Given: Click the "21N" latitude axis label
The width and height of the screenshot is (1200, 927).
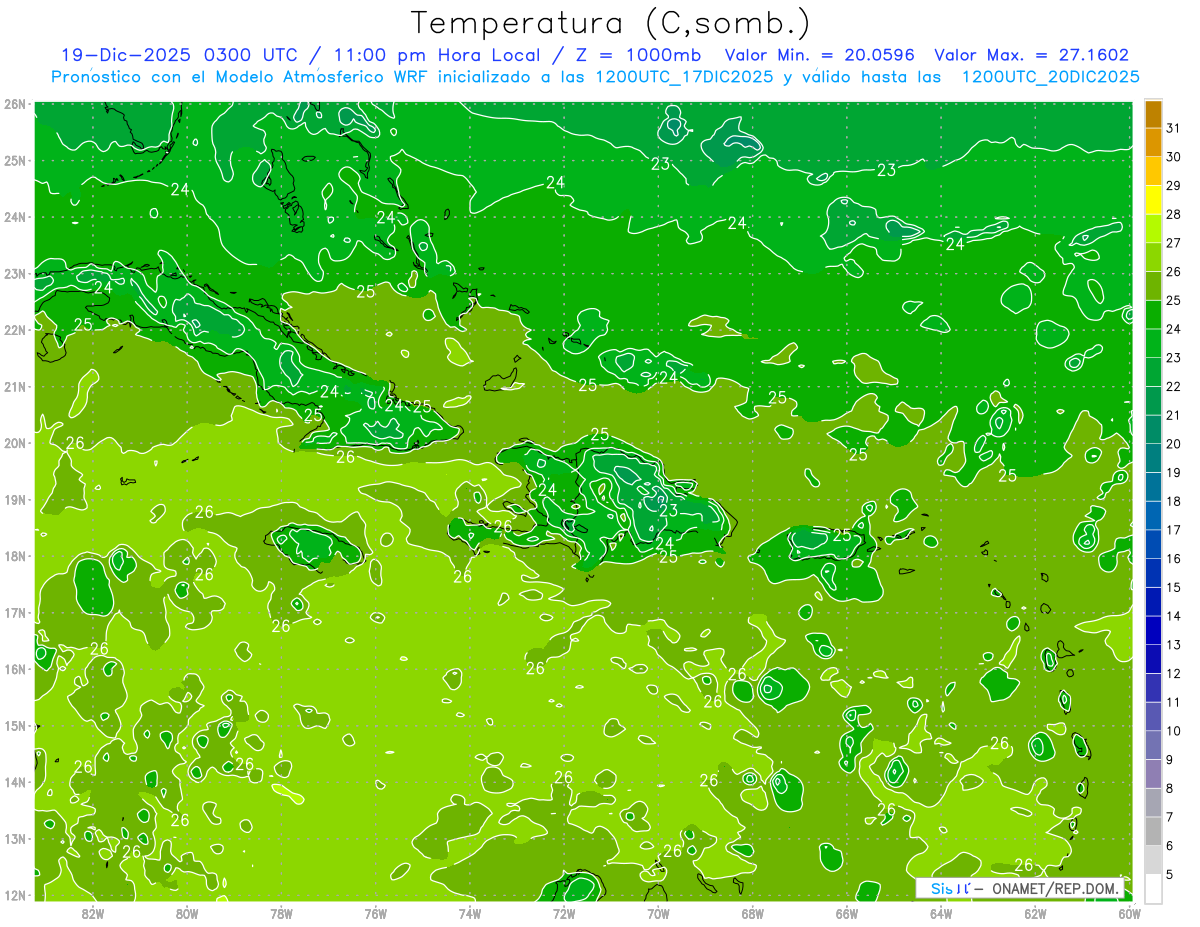Looking at the screenshot, I should pyautogui.click(x=15, y=386).
